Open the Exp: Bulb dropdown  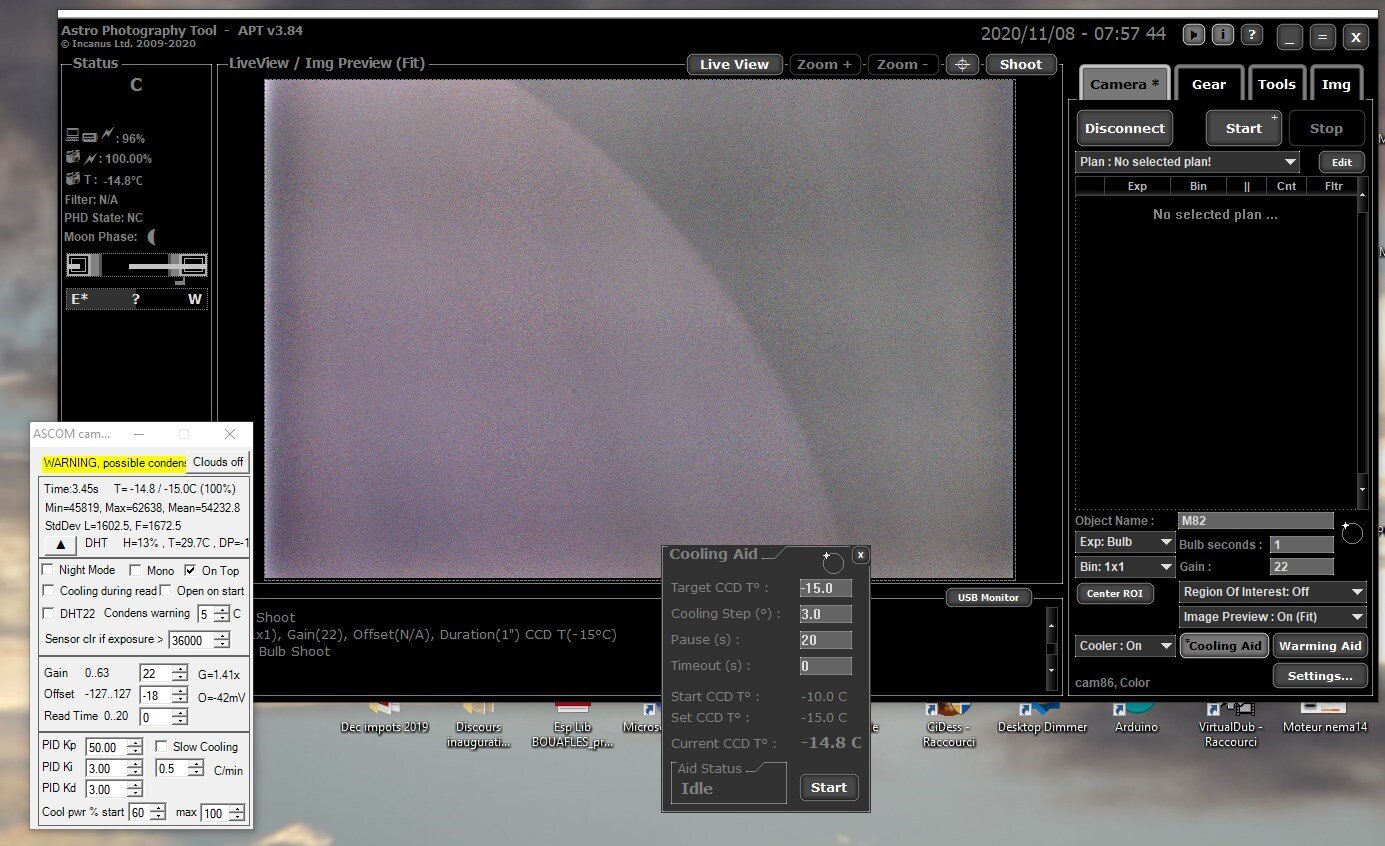coord(1125,542)
